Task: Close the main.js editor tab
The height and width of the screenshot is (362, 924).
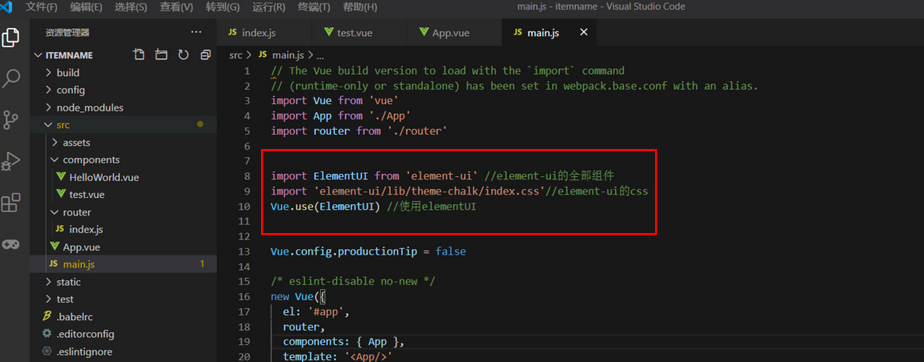Action: [x=583, y=32]
